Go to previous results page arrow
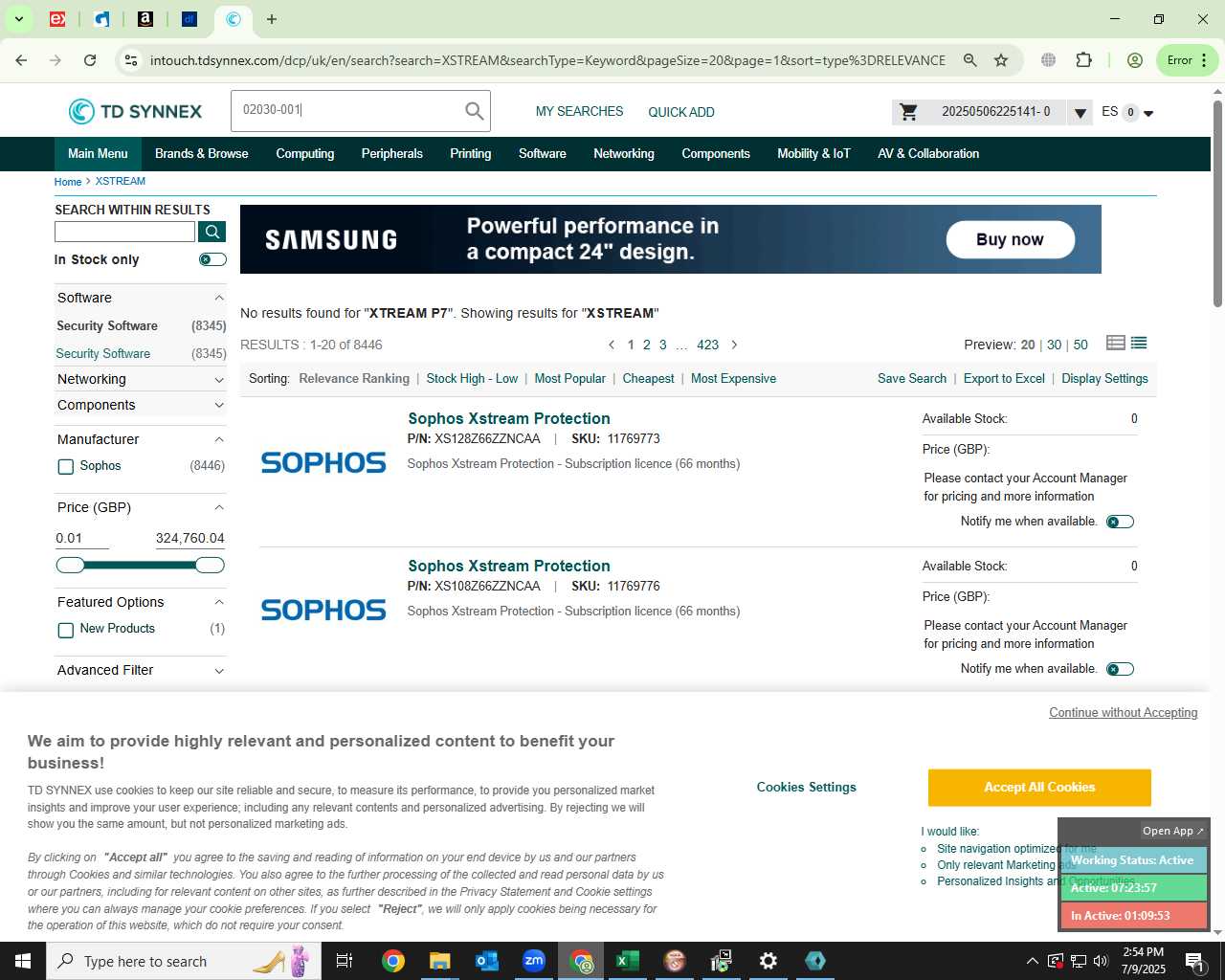Viewport: 1225px width, 980px height. pyautogui.click(x=612, y=345)
